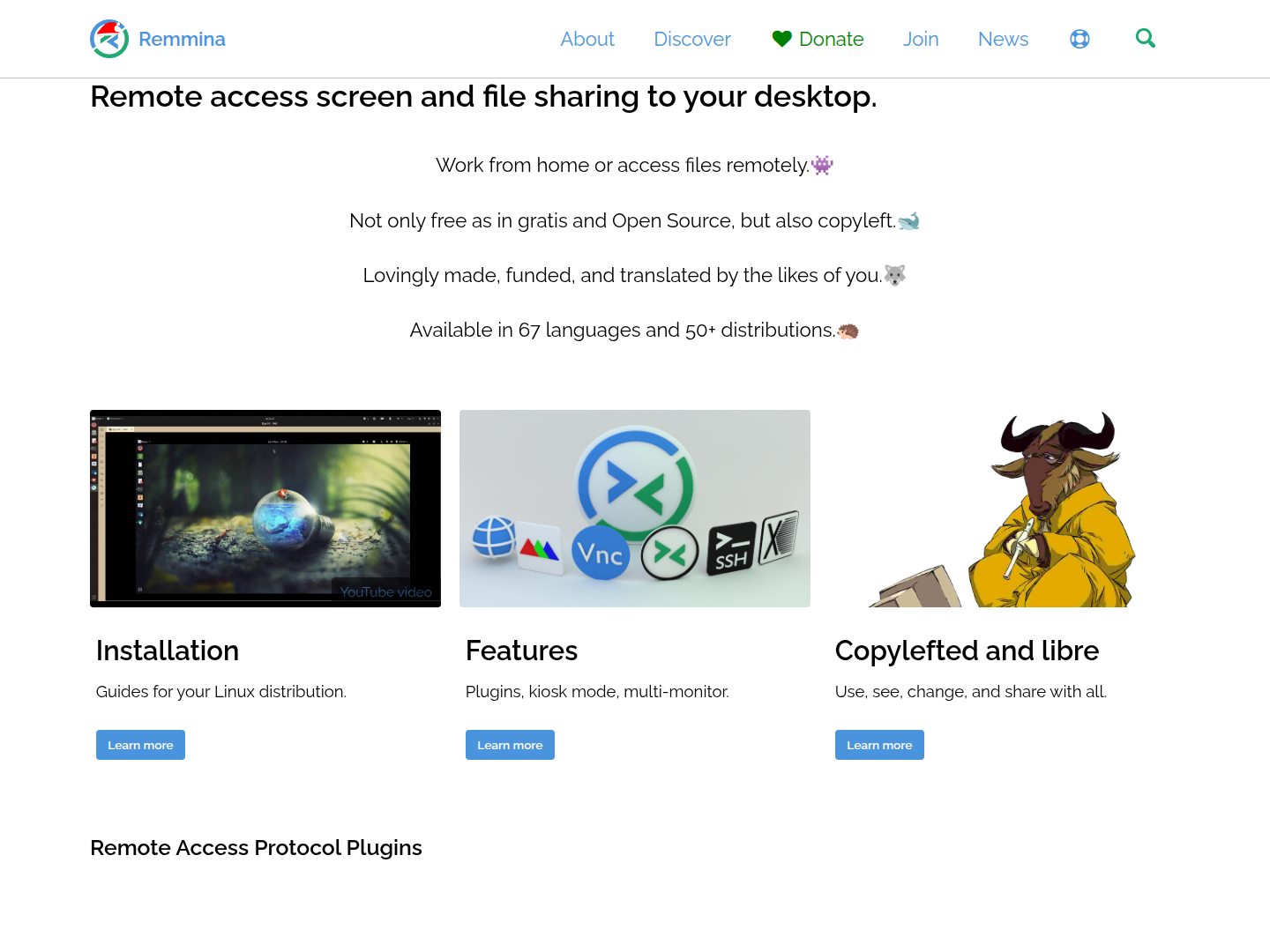Viewport: 1270px width, 952px height.
Task: Go to the Donate page
Action: (831, 39)
